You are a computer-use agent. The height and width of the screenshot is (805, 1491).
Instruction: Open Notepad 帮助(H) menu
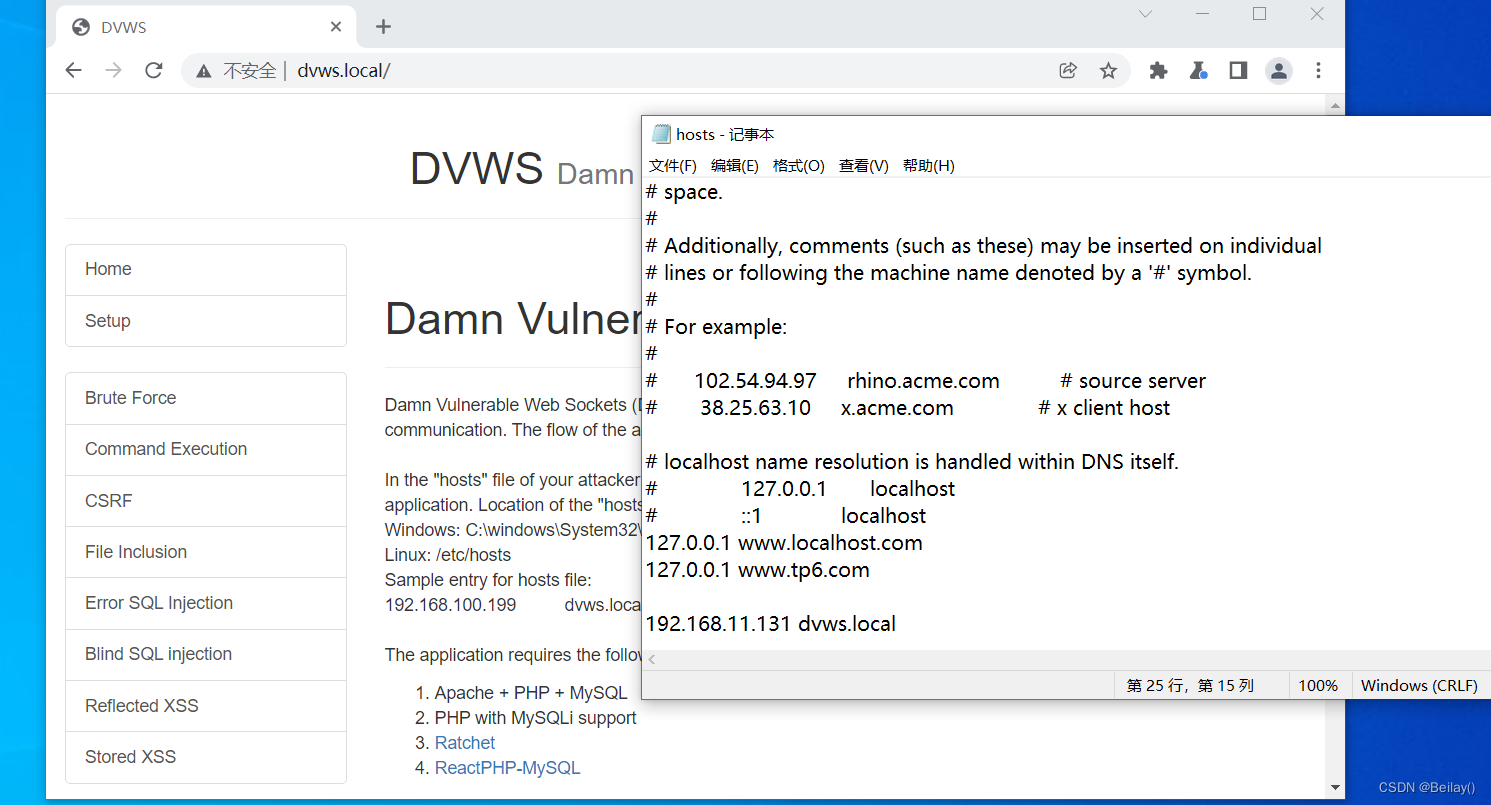929,166
